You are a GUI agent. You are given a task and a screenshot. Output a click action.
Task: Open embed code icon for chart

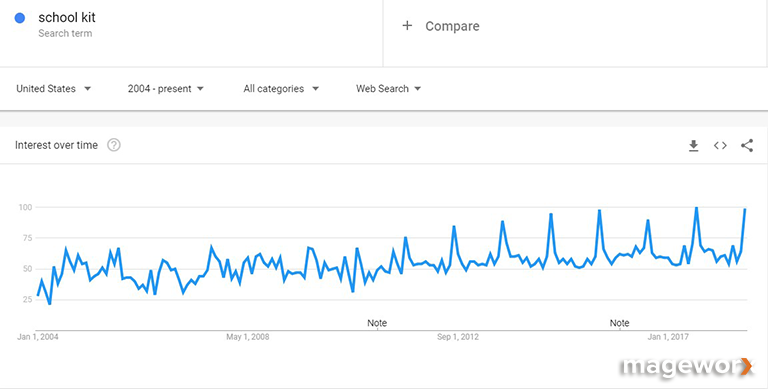click(x=720, y=146)
